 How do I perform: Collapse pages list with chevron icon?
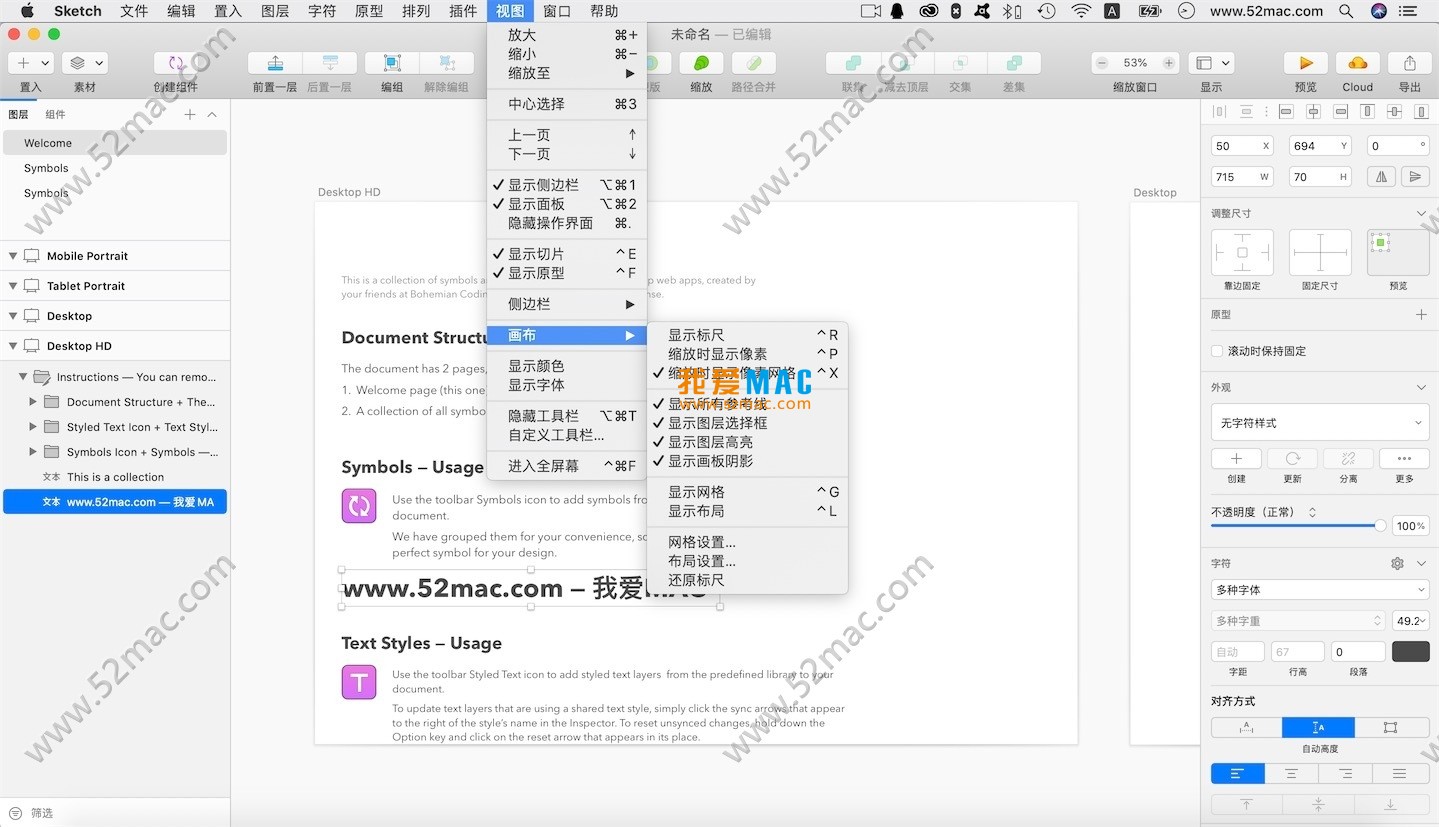[212, 115]
